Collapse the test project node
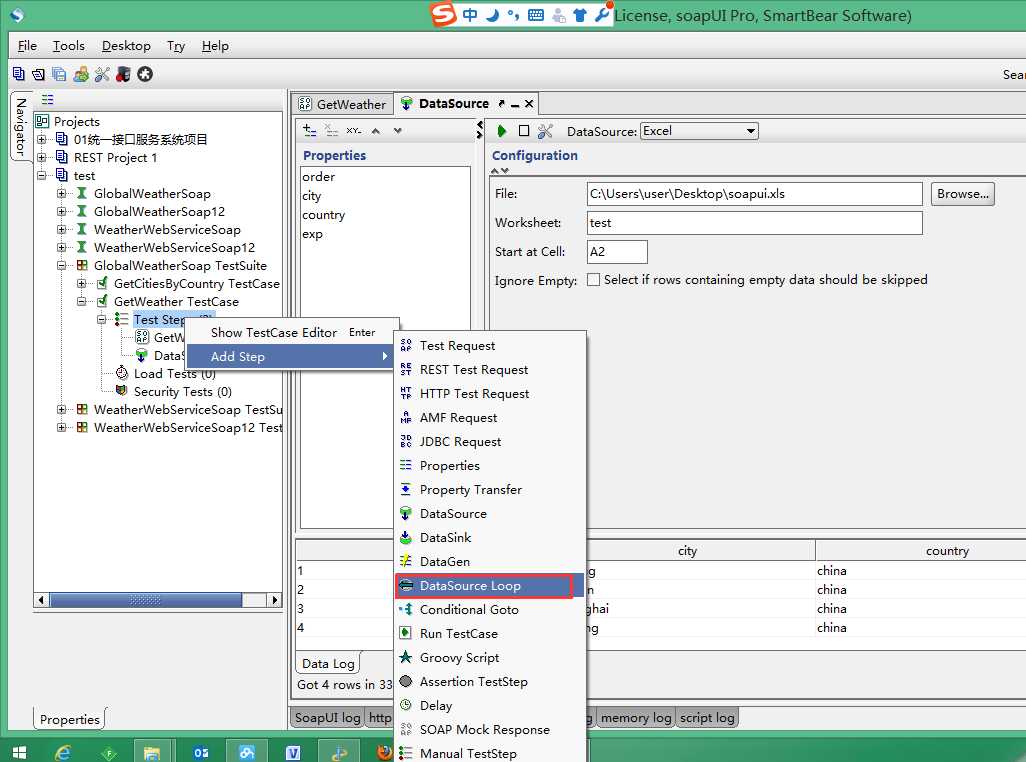This screenshot has height=762, width=1026. coord(42,175)
